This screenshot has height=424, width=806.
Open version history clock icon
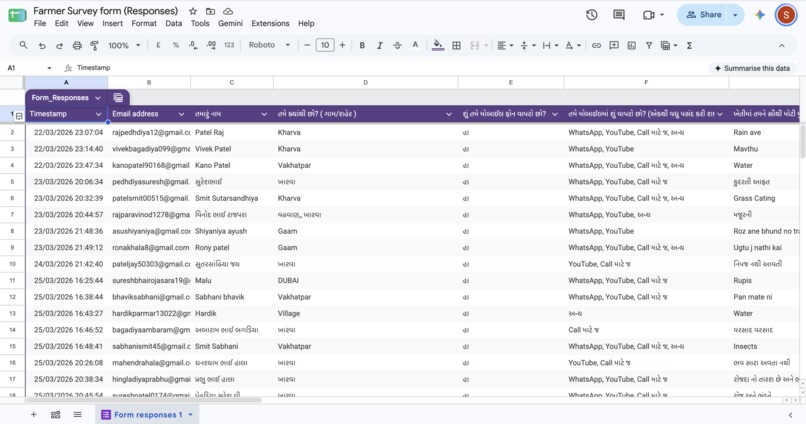click(592, 15)
